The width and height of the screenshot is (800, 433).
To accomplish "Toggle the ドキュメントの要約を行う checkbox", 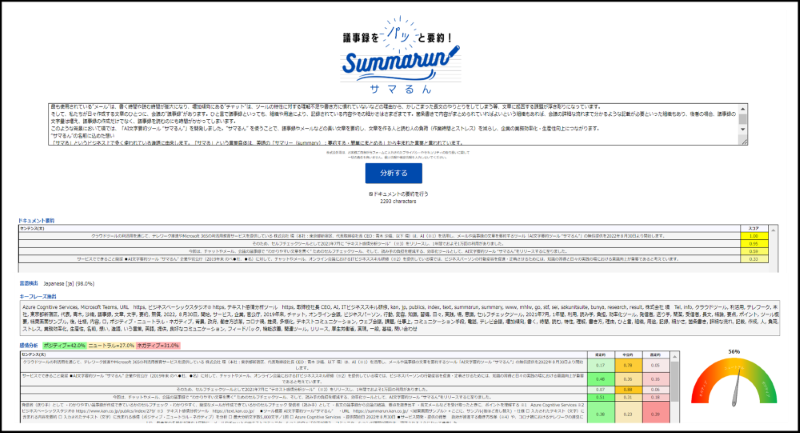I will point(371,194).
